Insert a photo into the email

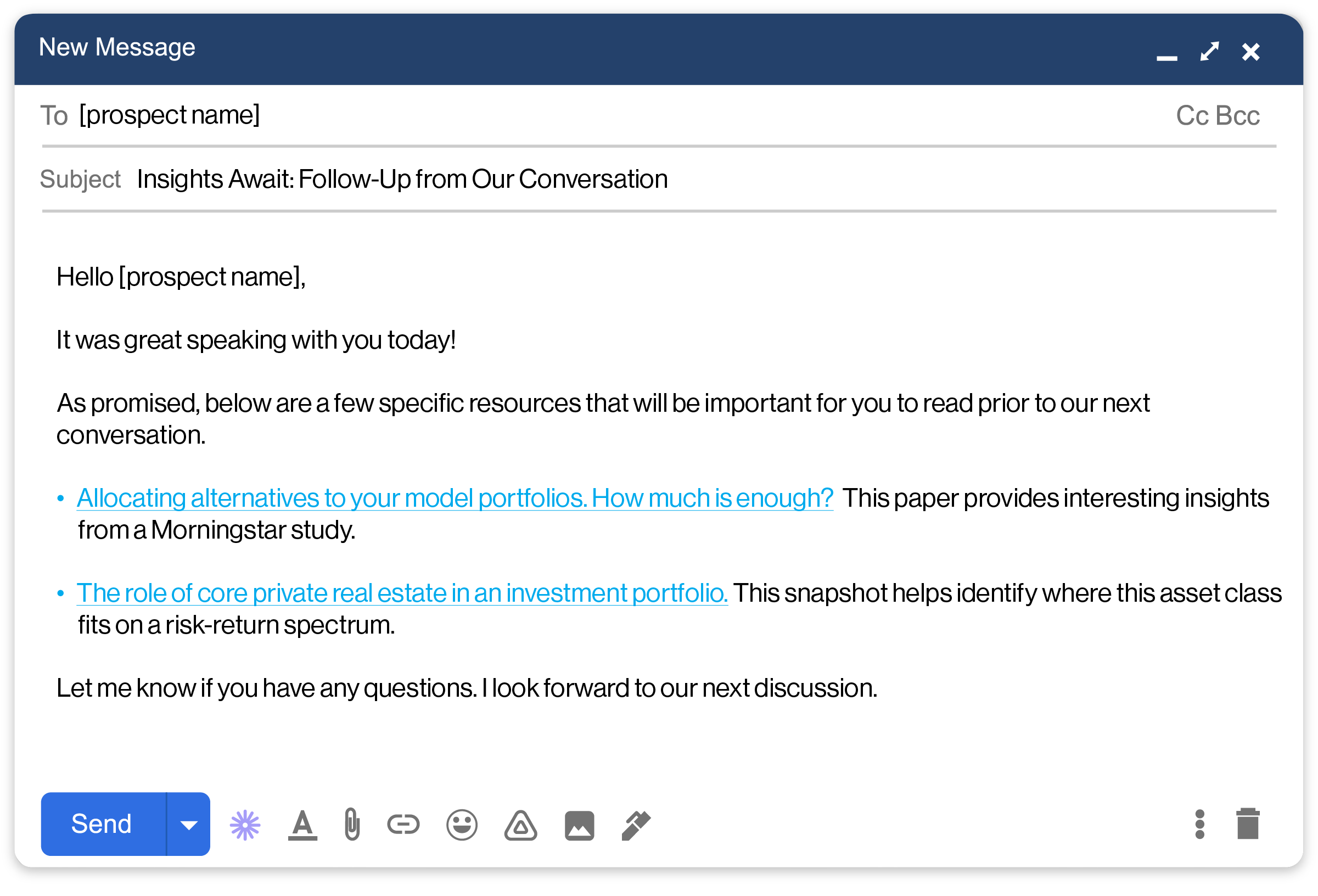pyautogui.click(x=579, y=825)
